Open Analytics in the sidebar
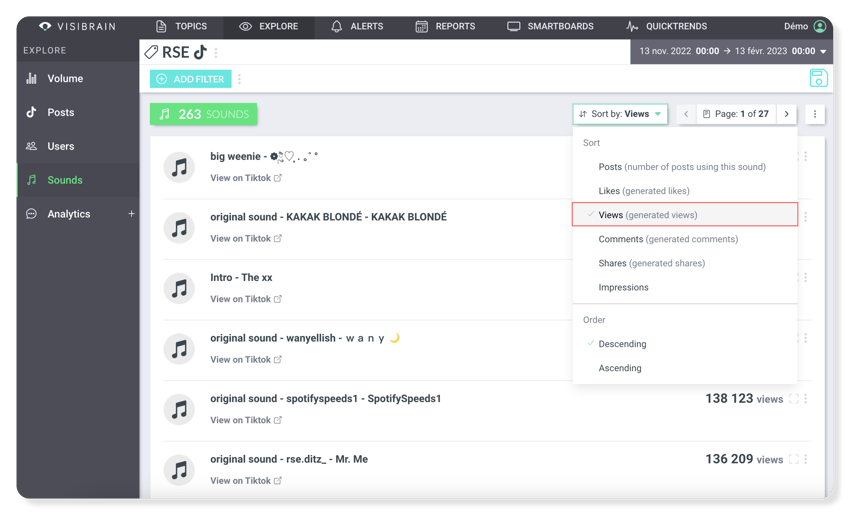This screenshot has width=850, height=515. [x=68, y=214]
